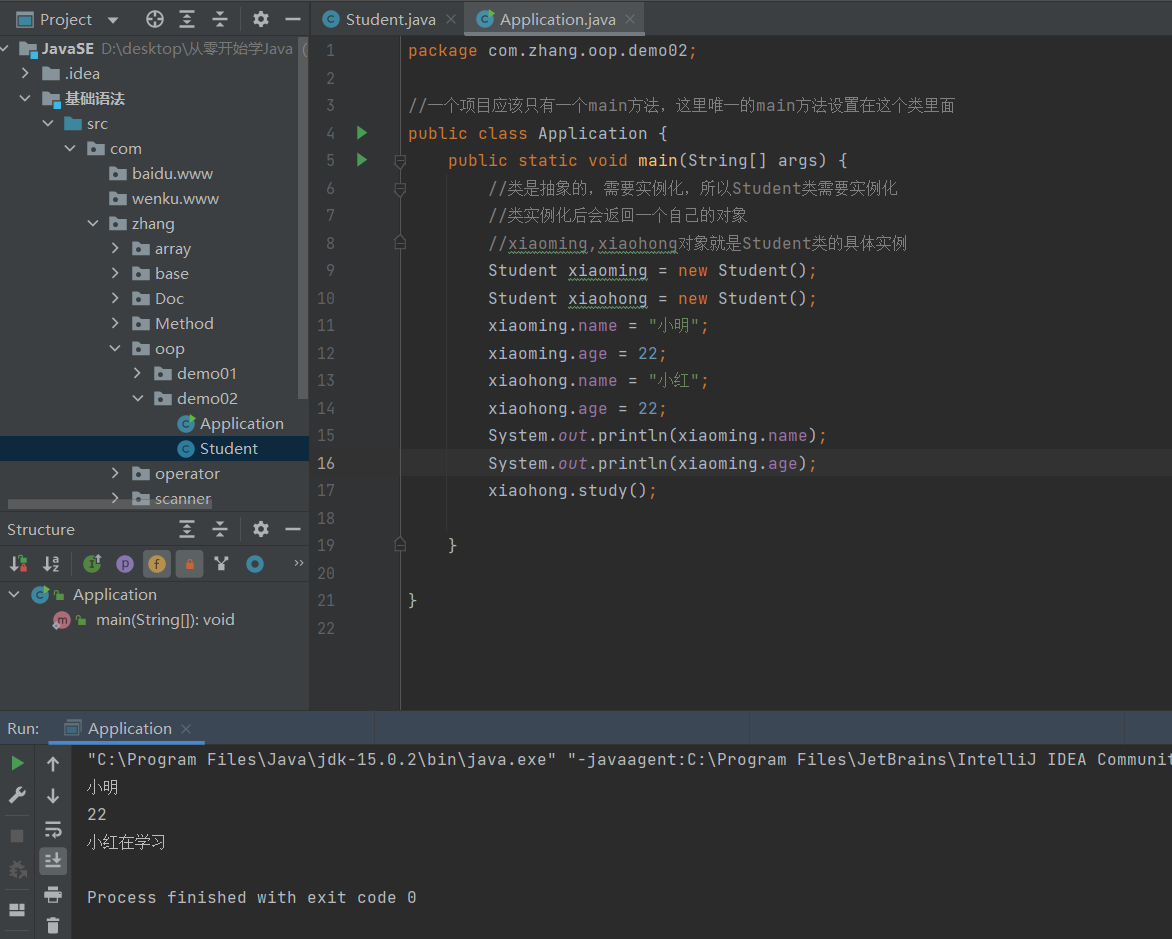Select baidu.www package
This screenshot has width=1172, height=939.
pyautogui.click(x=161, y=173)
